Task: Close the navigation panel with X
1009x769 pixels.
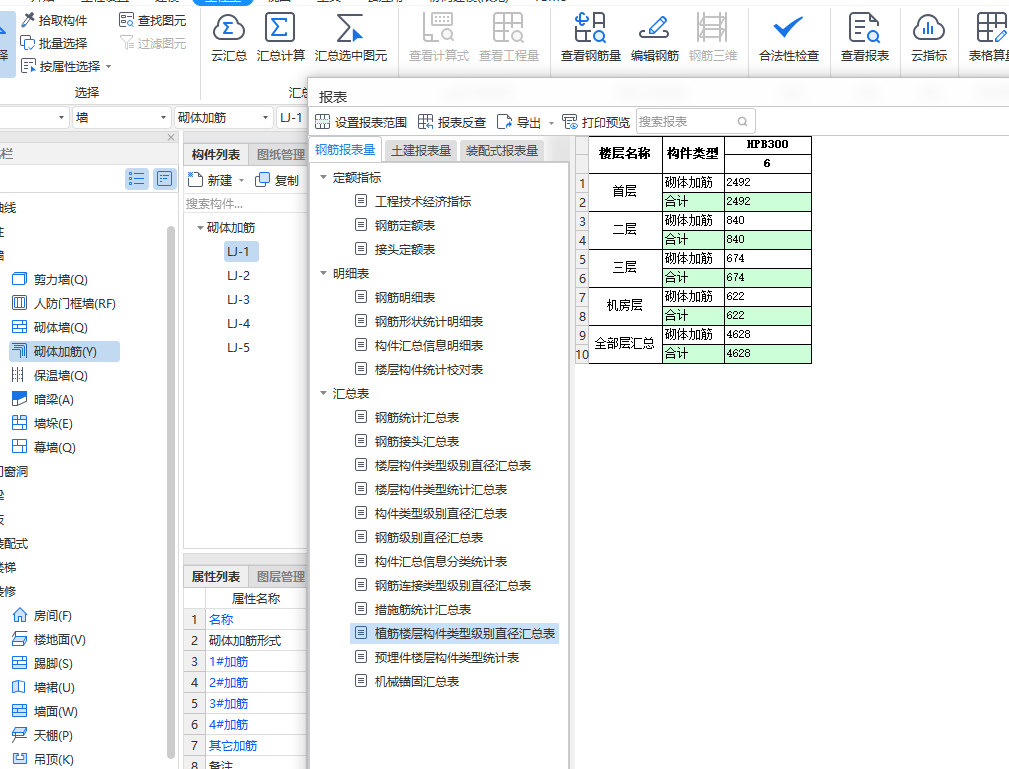Action: (x=171, y=137)
